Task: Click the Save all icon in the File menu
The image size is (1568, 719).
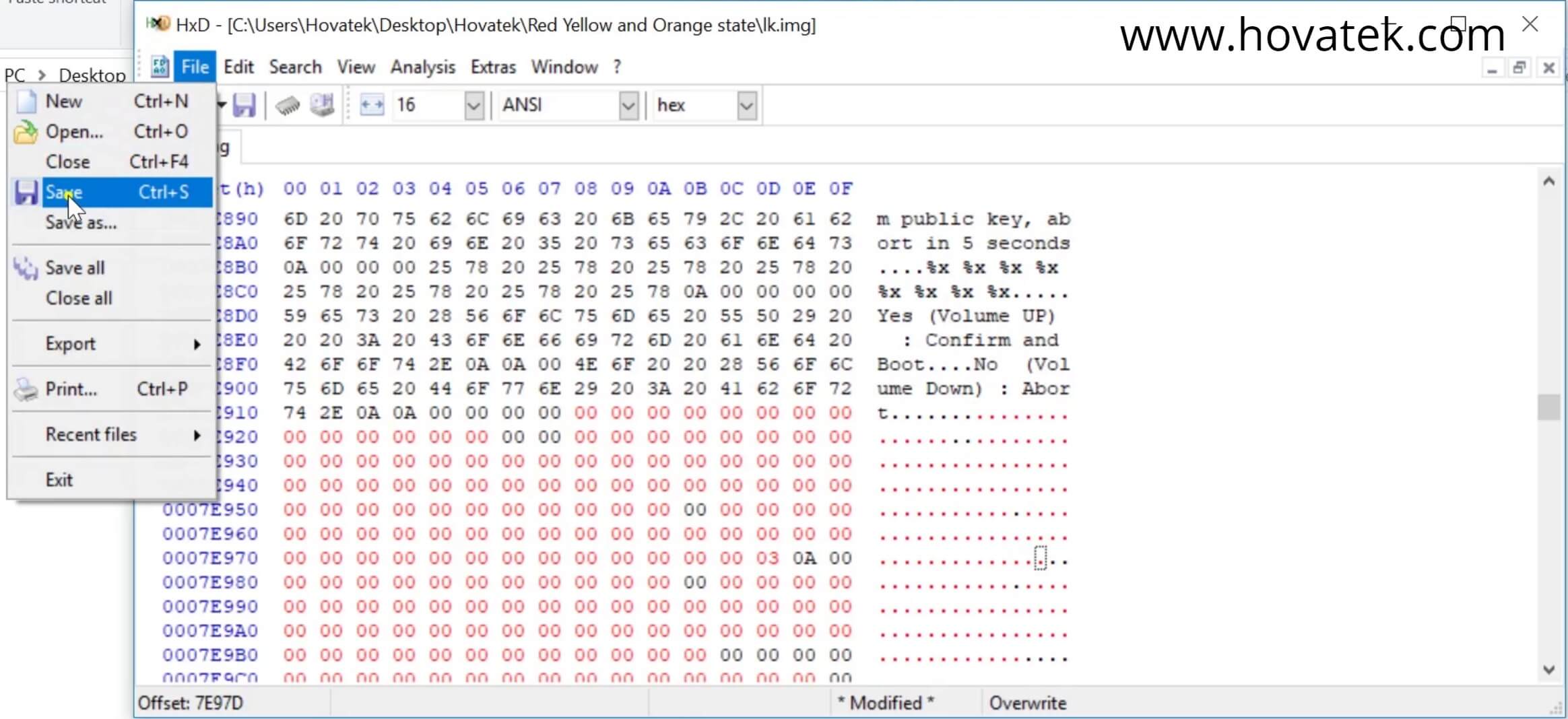Action: click(x=25, y=267)
